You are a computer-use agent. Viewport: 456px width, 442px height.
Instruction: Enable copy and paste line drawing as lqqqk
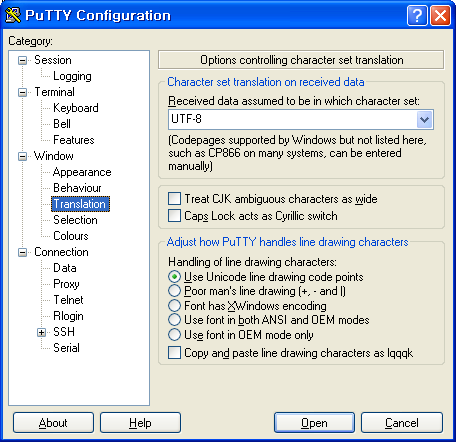coord(174,353)
